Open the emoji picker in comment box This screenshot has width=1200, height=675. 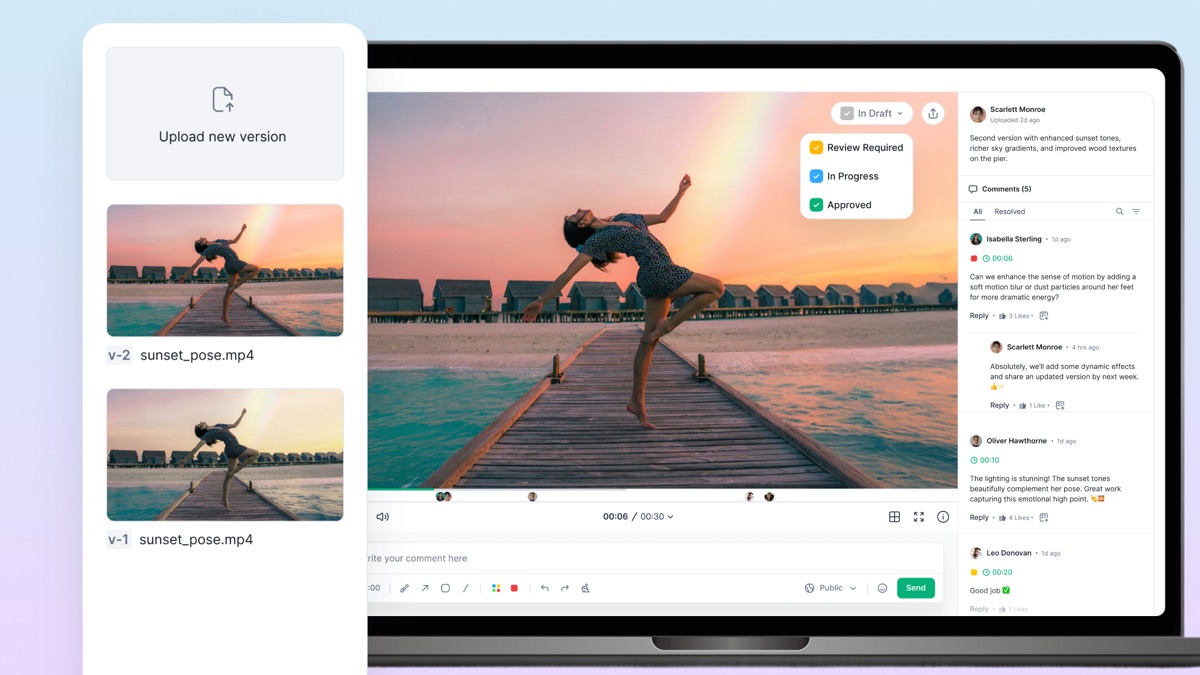click(x=882, y=588)
